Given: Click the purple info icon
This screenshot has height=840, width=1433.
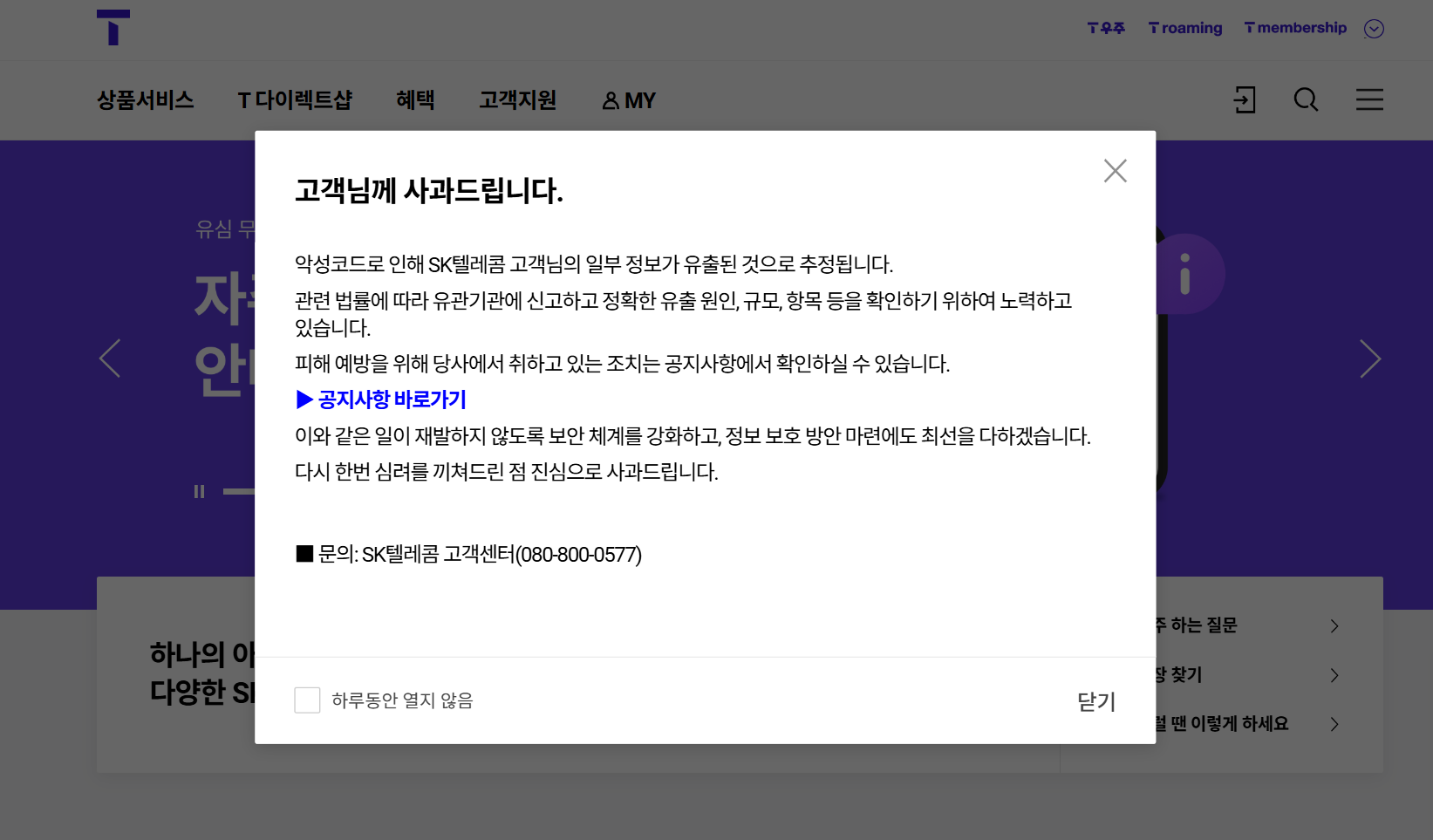Looking at the screenshot, I should 1184,274.
